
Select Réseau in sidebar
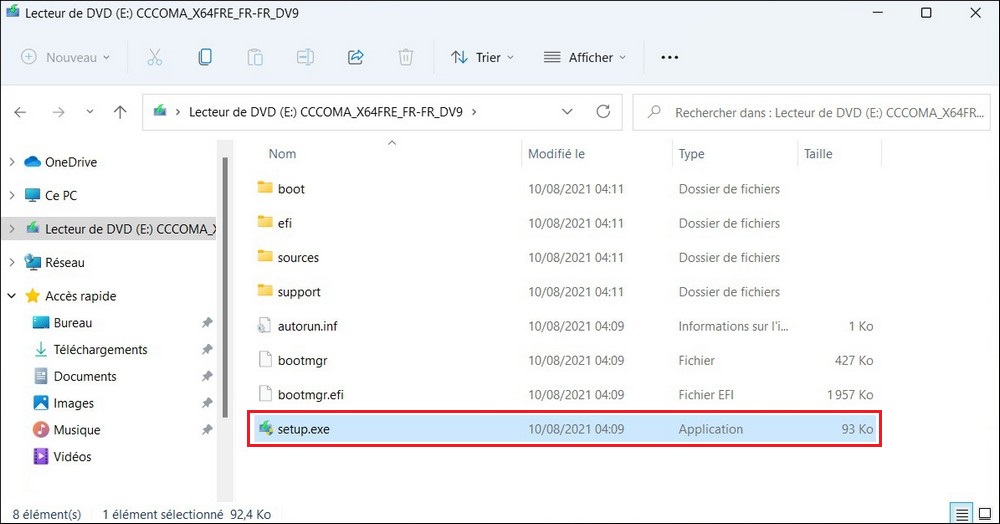click(64, 262)
